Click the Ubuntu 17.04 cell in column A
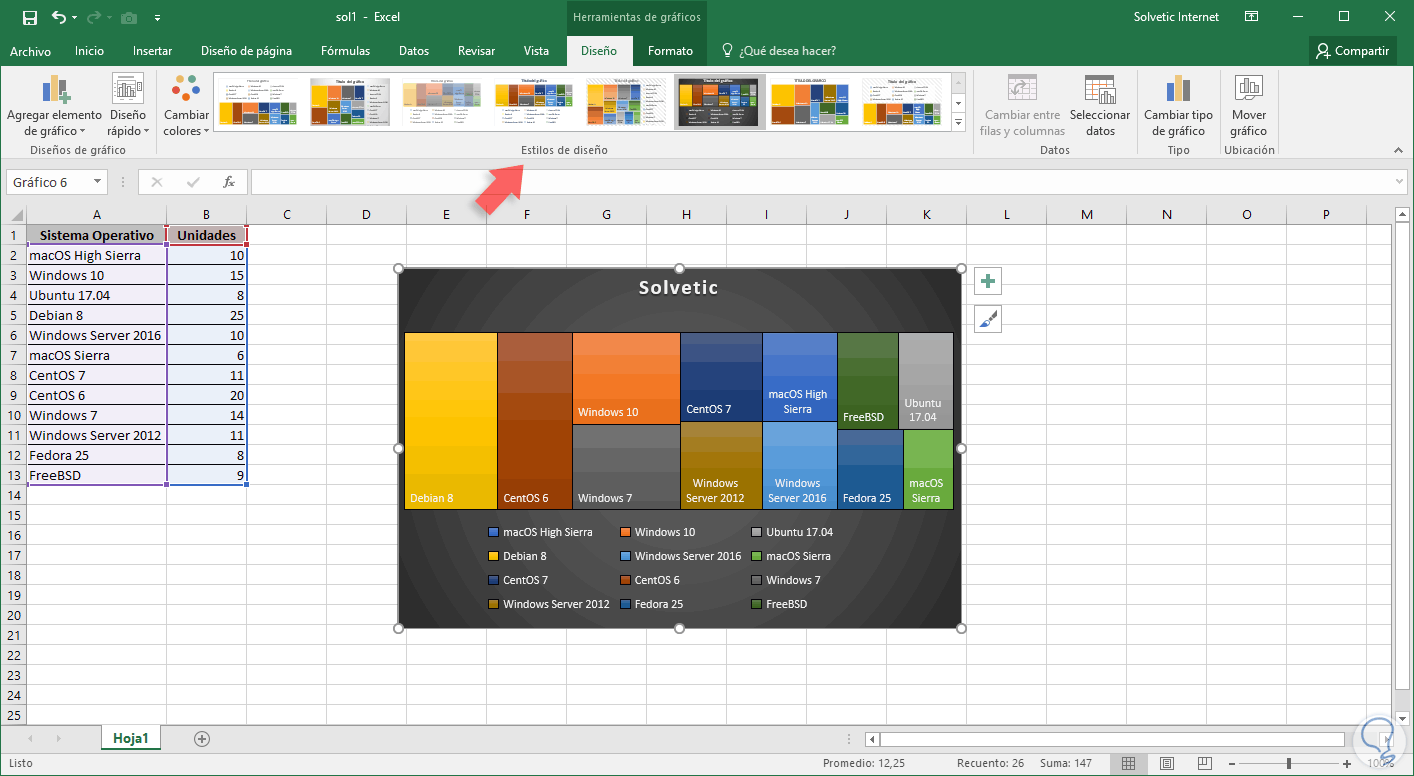The image size is (1414, 776). [96, 295]
